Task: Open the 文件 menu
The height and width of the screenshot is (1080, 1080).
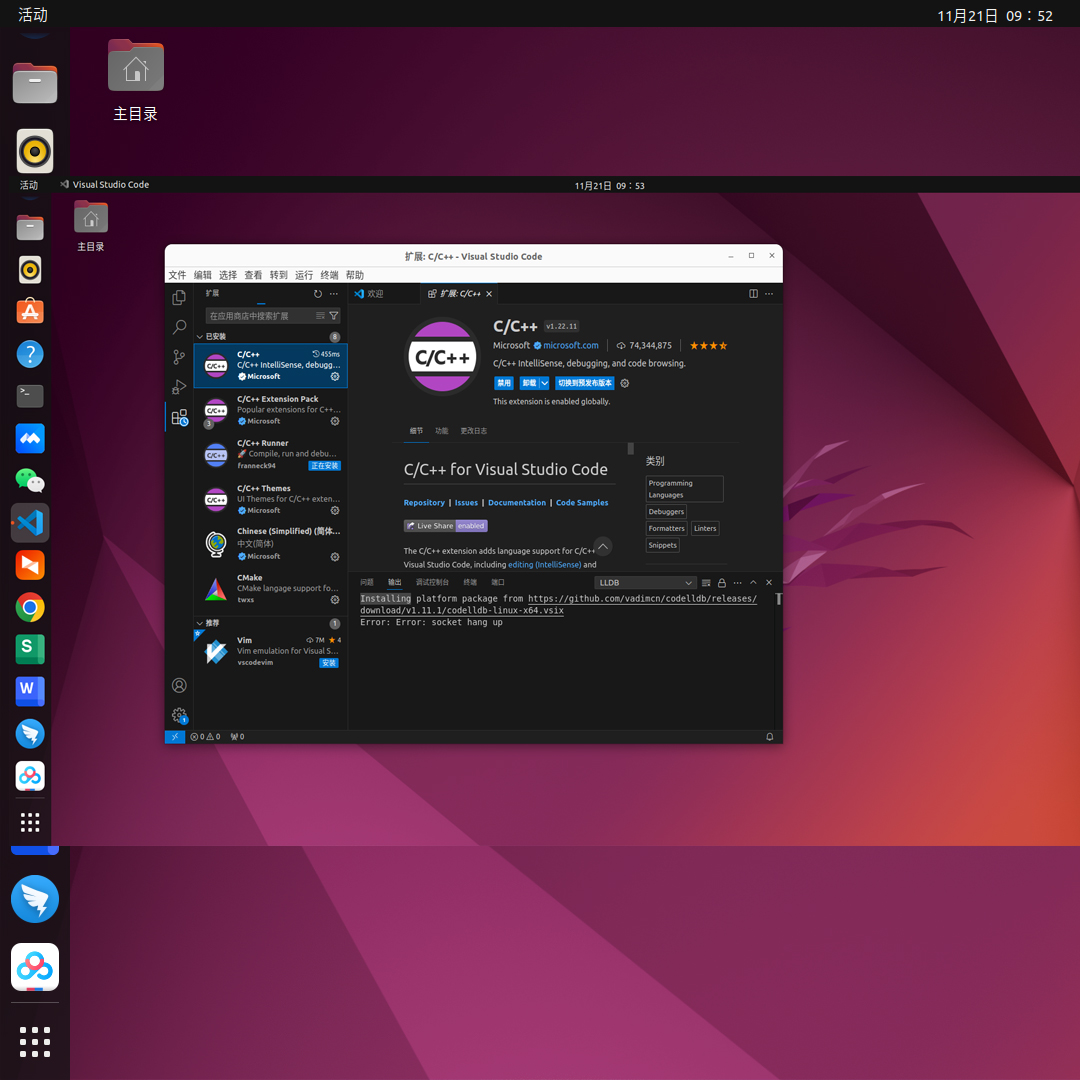Action: point(177,275)
